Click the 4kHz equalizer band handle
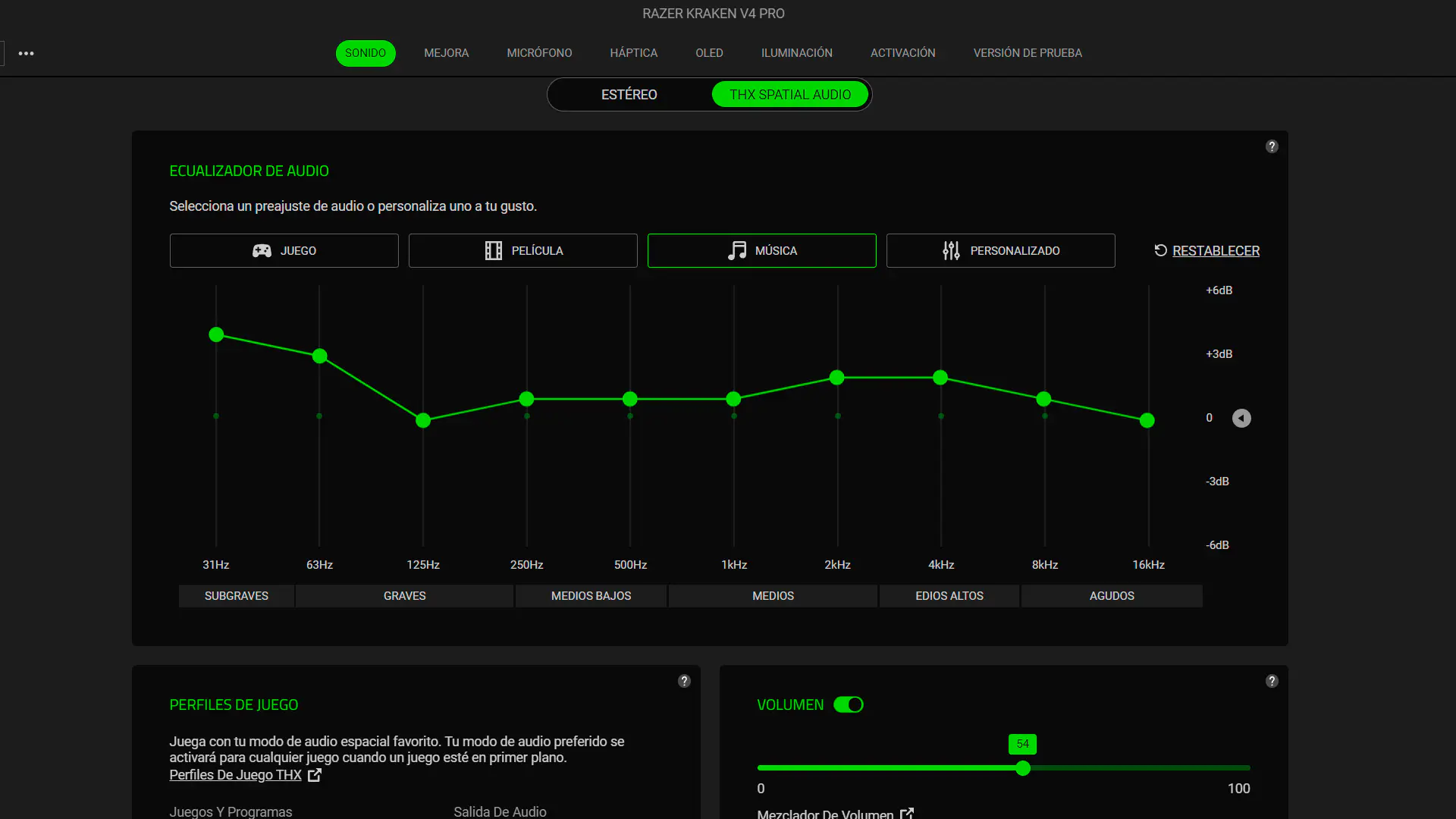The width and height of the screenshot is (1456, 819). (940, 378)
